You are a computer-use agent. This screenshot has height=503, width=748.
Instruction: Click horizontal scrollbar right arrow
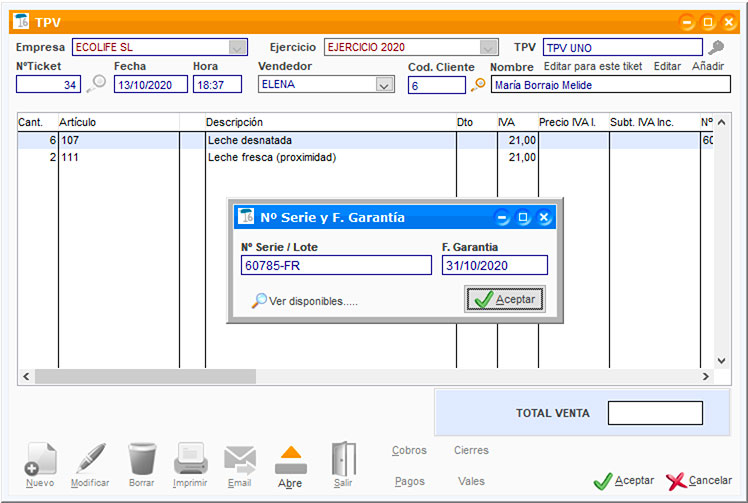(x=706, y=377)
